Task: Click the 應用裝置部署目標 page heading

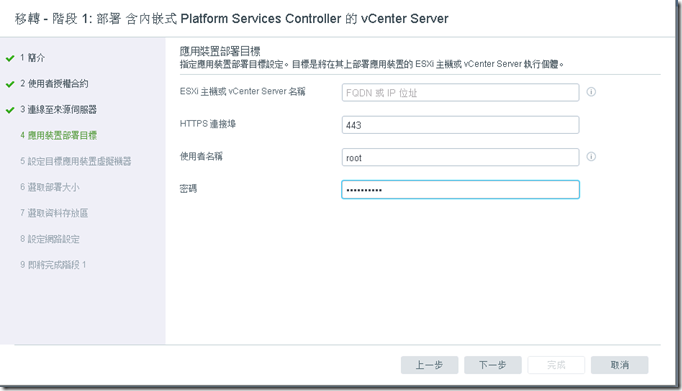Action: pyautogui.click(x=220, y=51)
